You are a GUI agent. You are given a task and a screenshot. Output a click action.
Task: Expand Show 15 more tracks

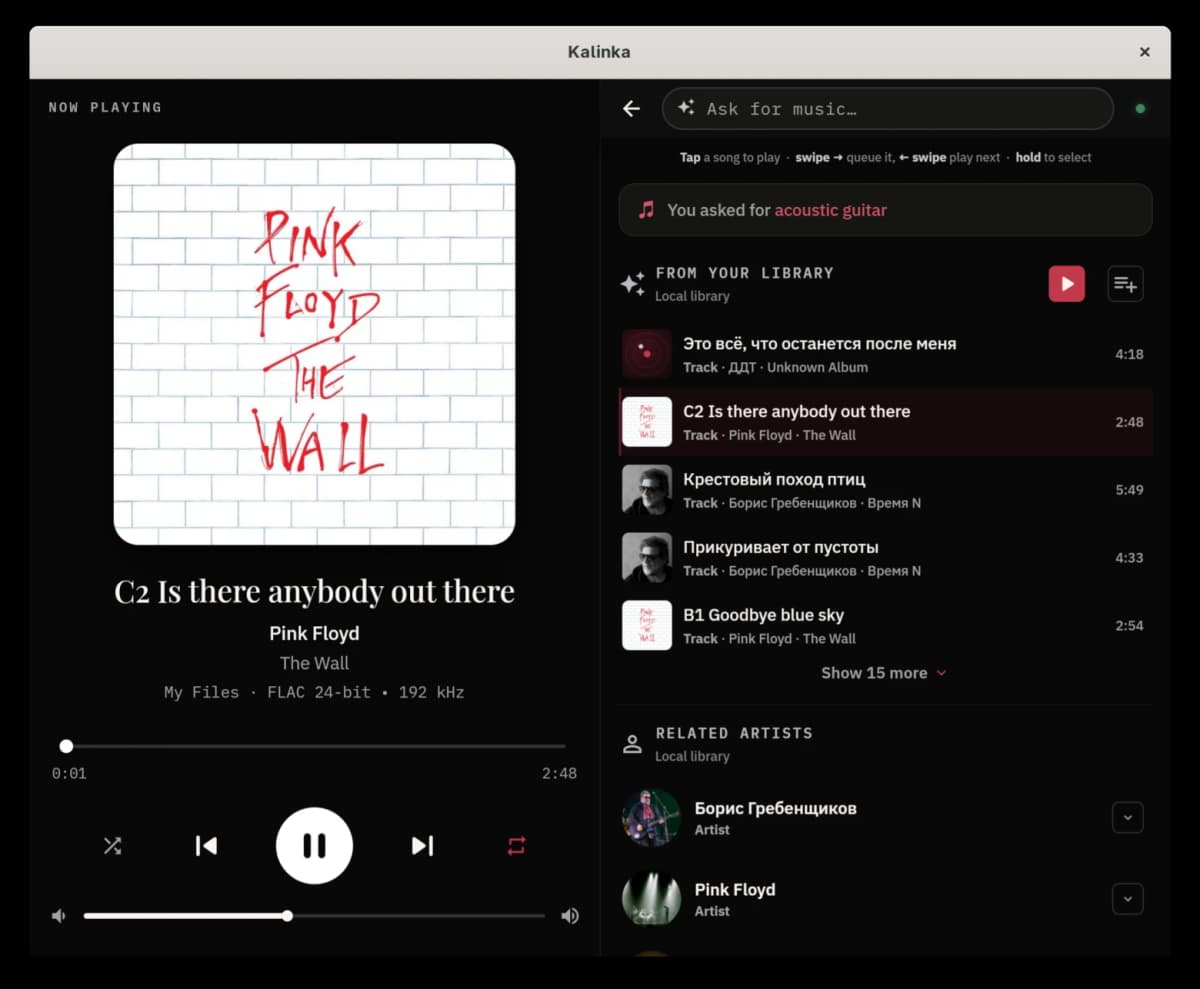tap(883, 673)
